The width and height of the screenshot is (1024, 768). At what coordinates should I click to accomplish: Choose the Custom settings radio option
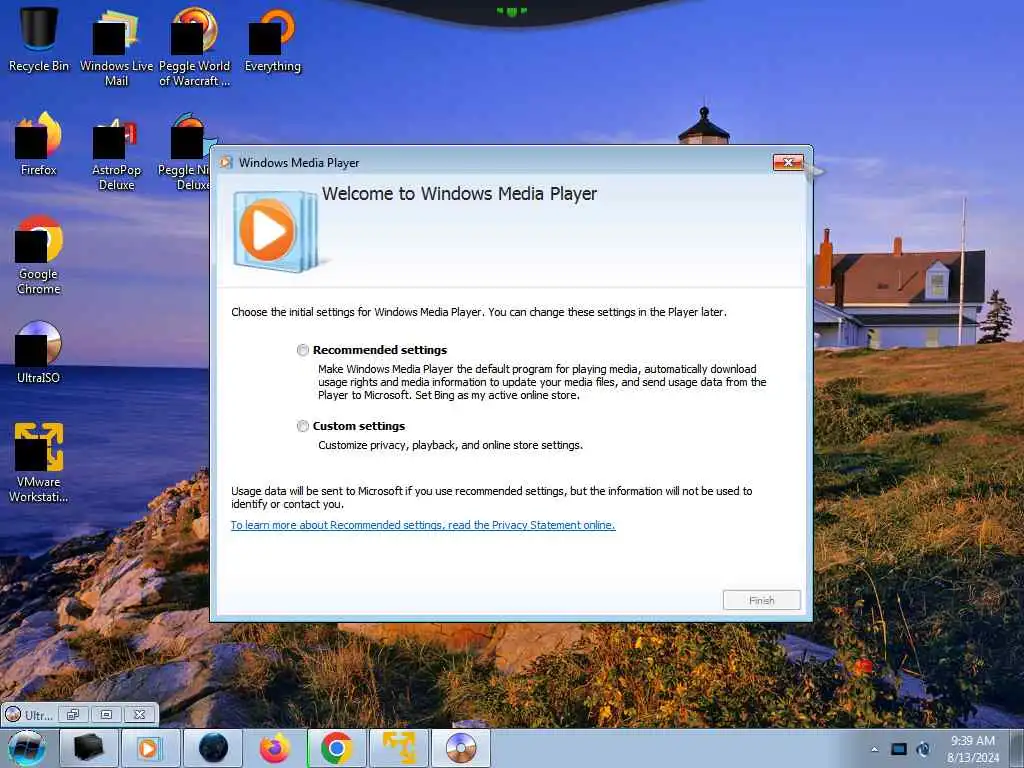(302, 426)
